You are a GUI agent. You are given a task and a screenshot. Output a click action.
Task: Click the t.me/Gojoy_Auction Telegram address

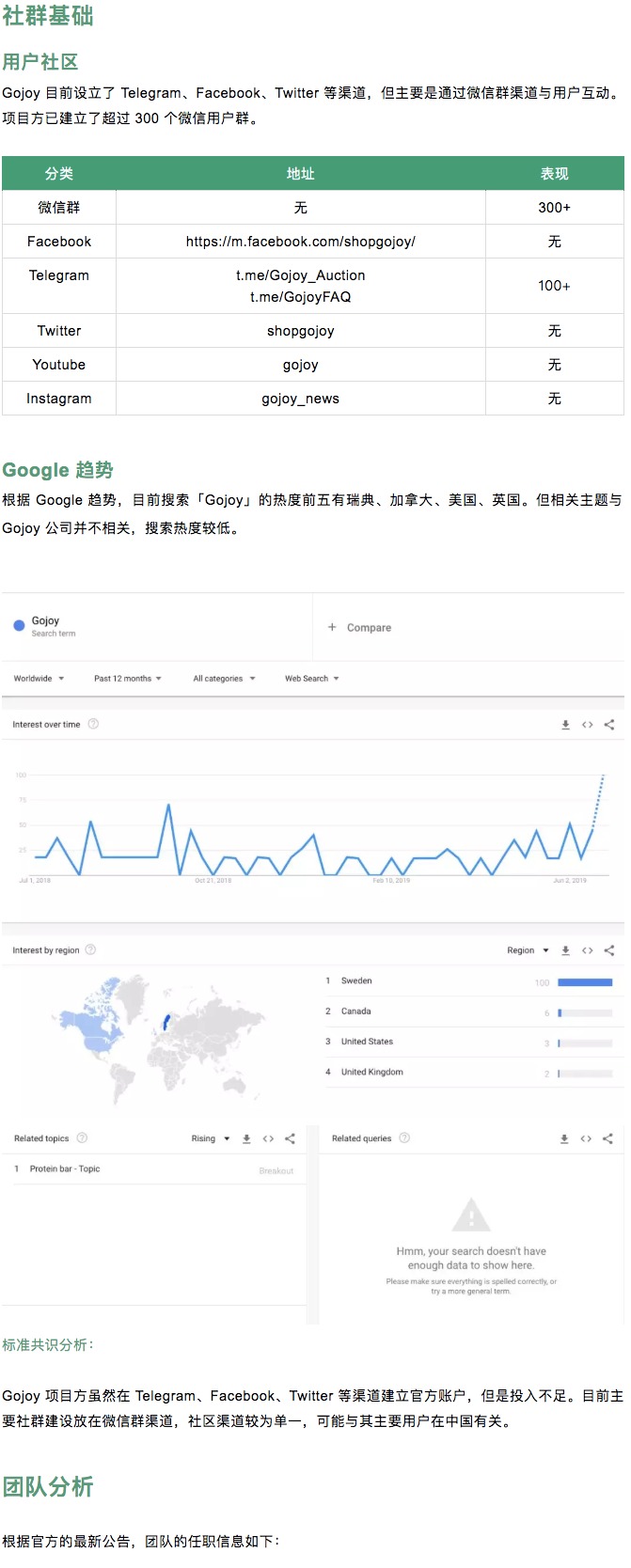click(301, 275)
